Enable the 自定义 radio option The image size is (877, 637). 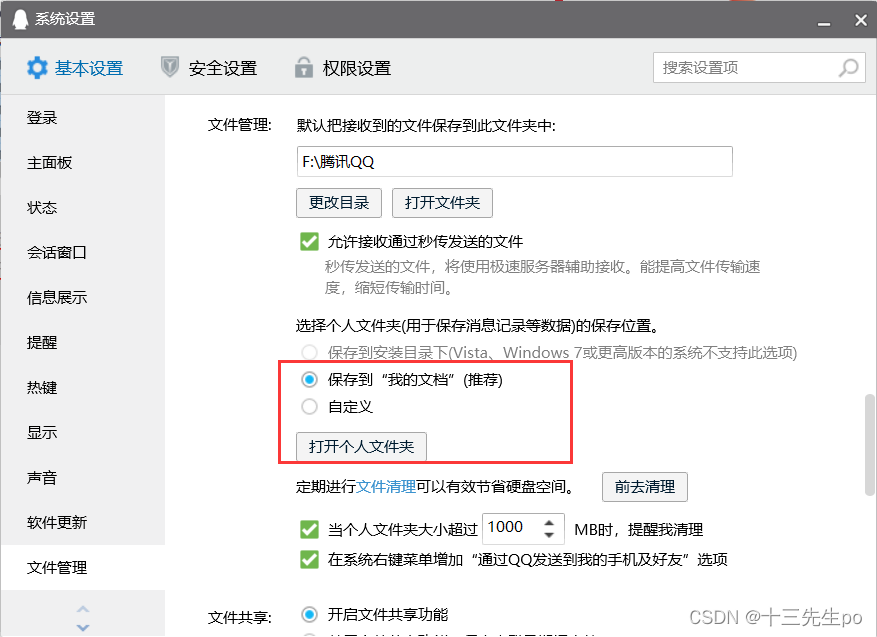[310, 404]
